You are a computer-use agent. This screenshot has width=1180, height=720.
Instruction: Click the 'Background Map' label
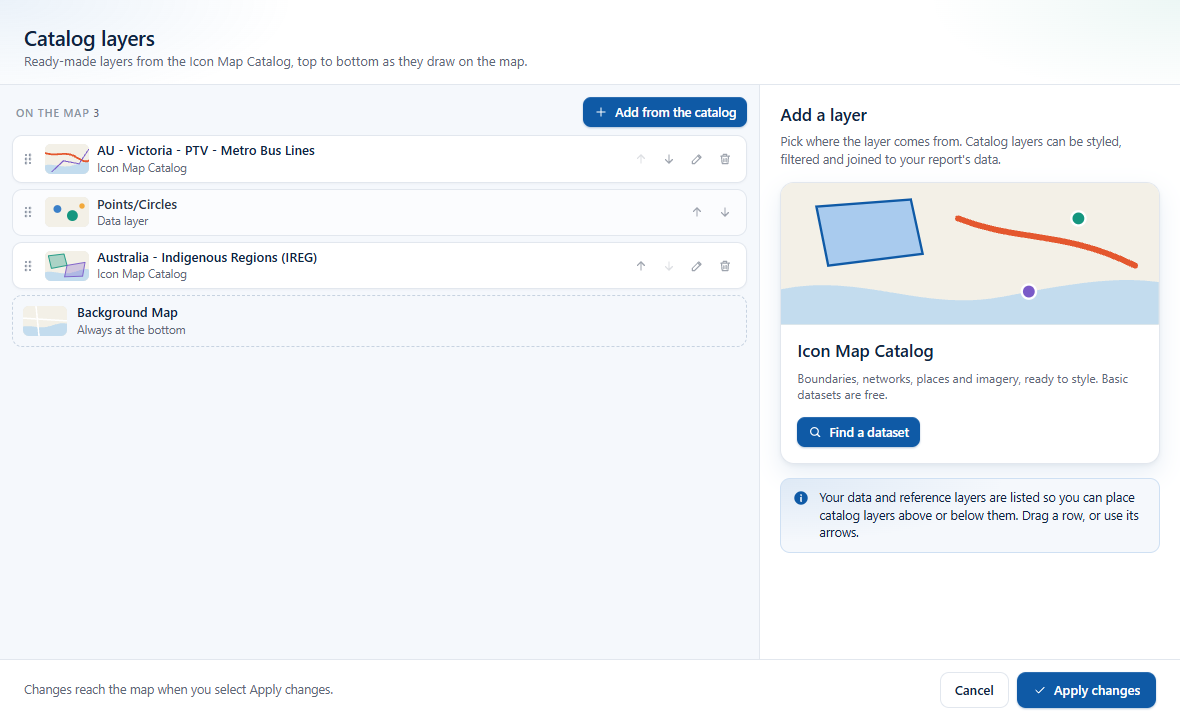pos(127,312)
